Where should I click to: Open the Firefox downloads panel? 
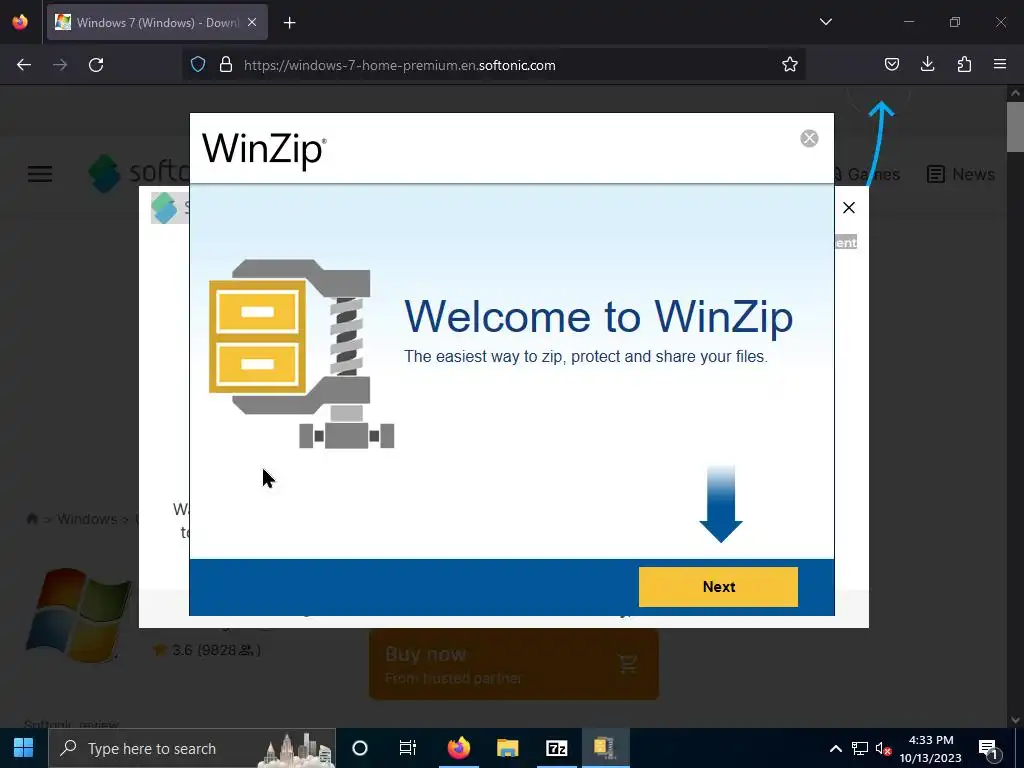(x=927, y=64)
